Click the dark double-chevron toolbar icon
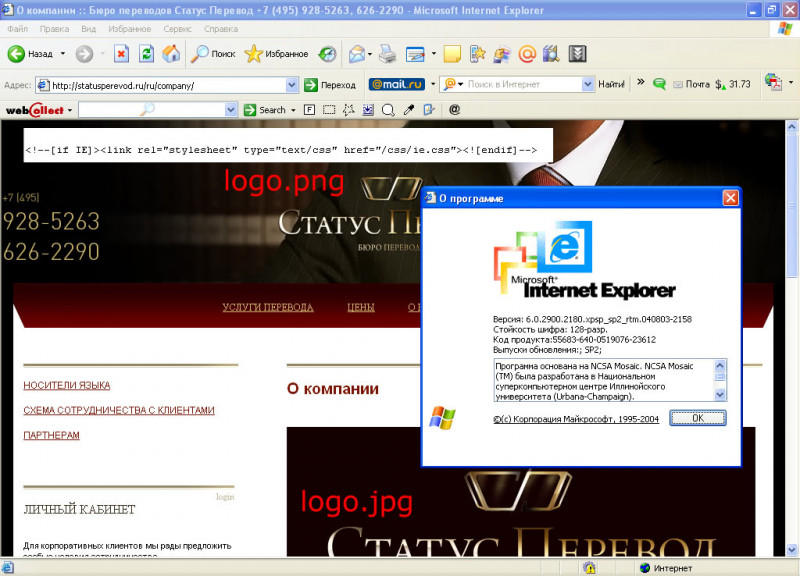The image size is (800, 576). coord(578,54)
